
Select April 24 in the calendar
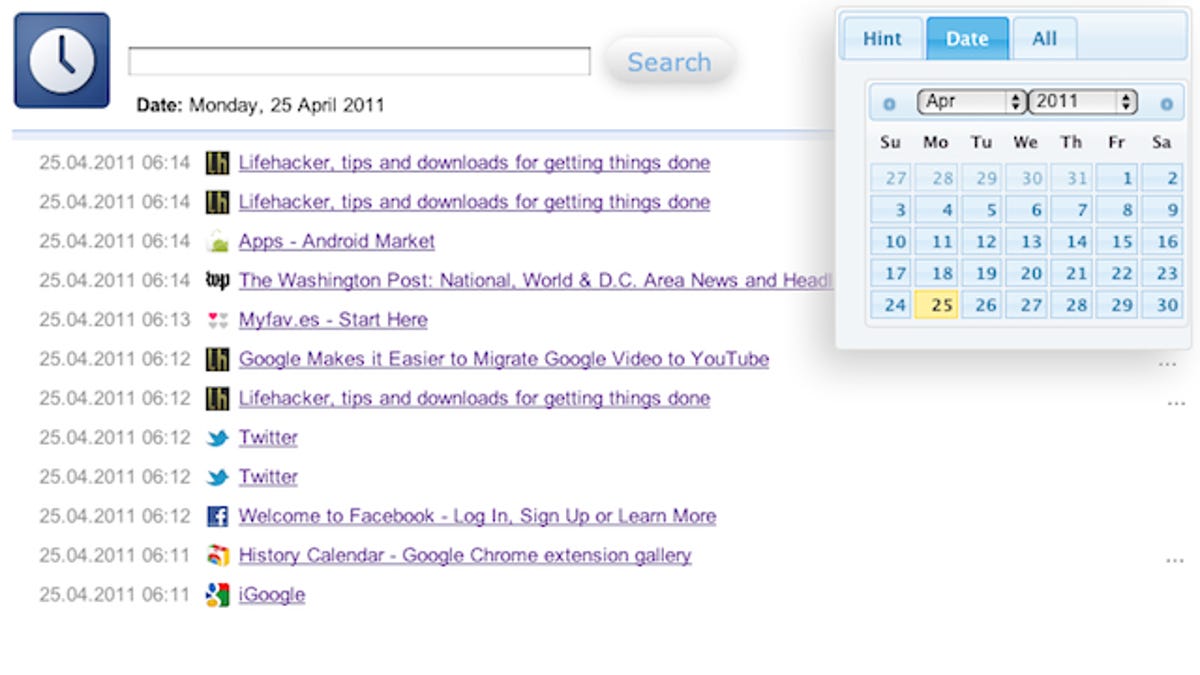(892, 305)
